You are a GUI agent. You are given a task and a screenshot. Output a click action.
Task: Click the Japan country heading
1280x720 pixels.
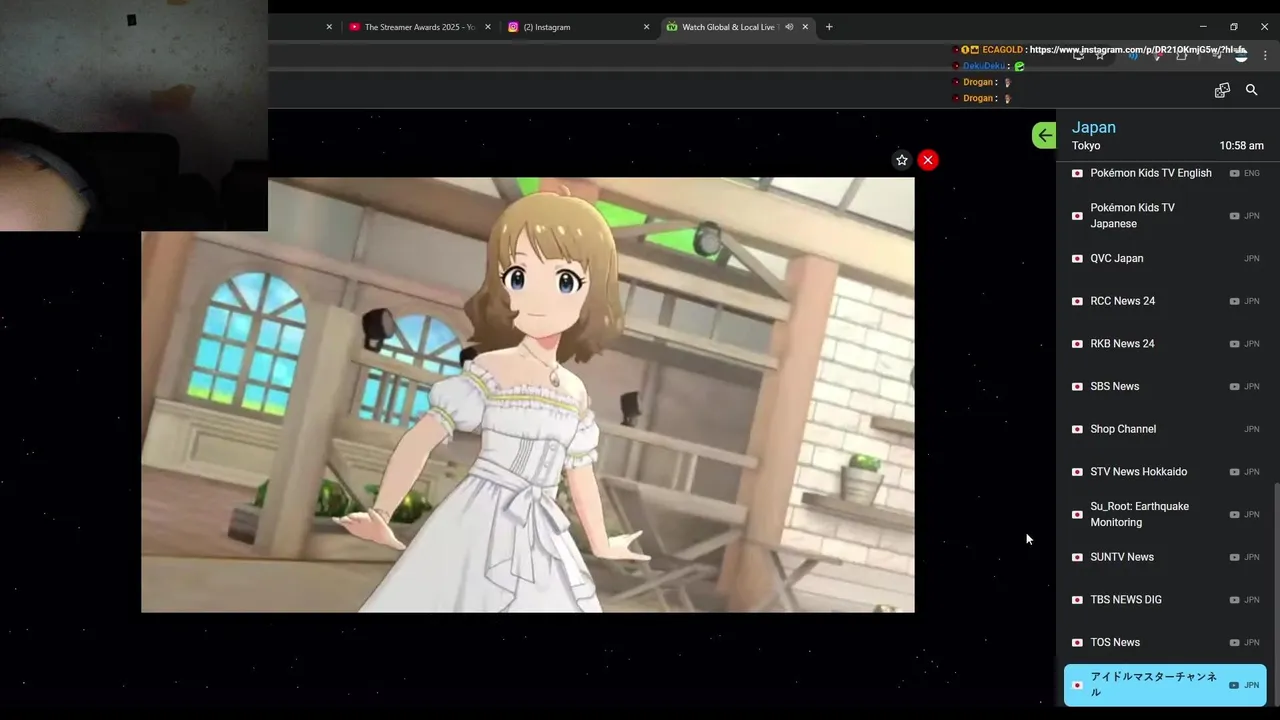[x=1093, y=127]
